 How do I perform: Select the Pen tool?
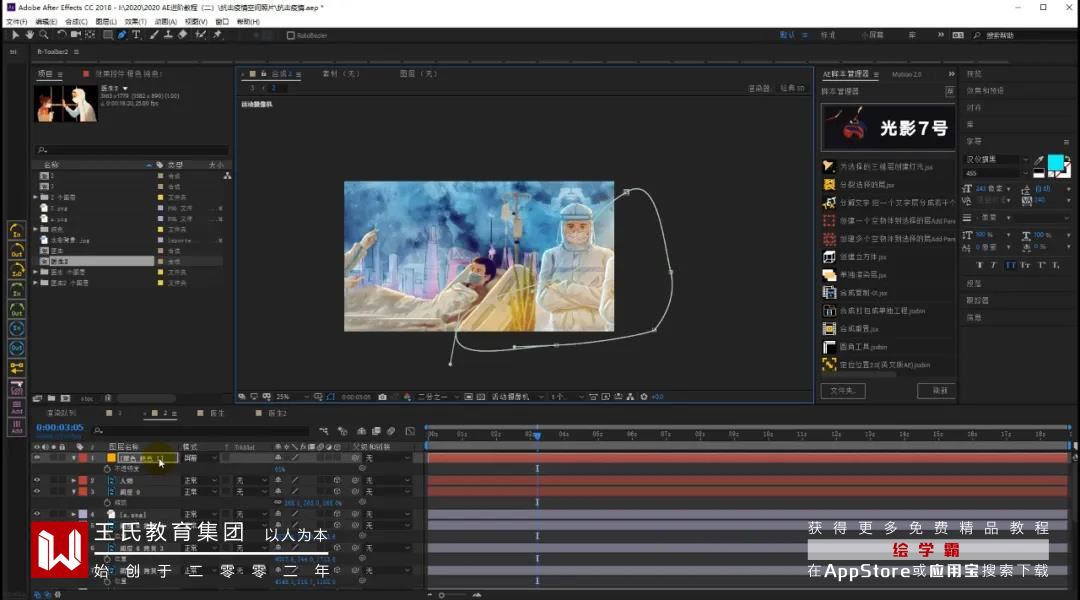tap(122, 34)
